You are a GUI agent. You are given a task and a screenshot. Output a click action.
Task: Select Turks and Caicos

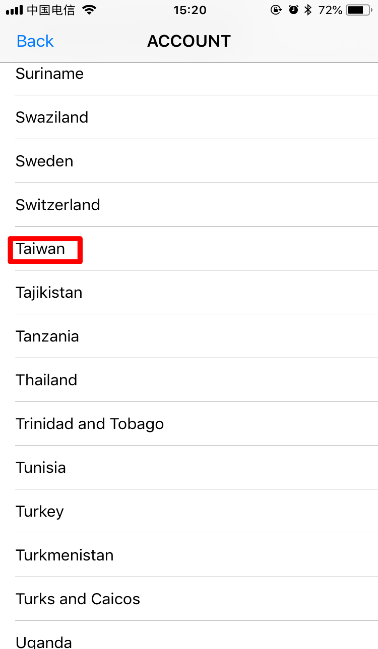pyautogui.click(x=189, y=599)
